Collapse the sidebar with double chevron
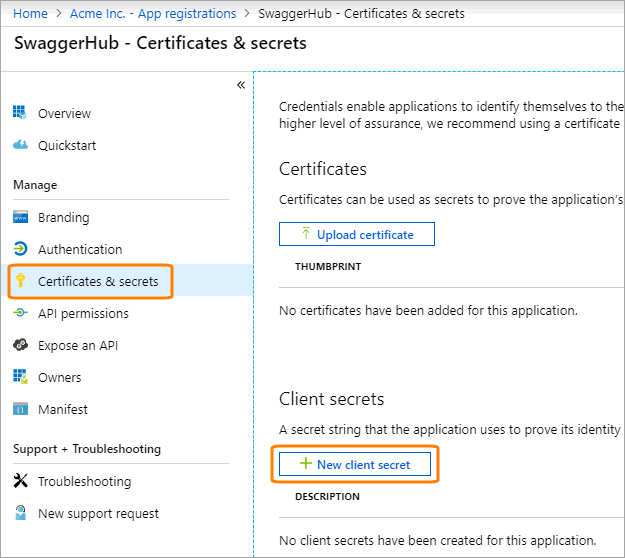The image size is (625, 558). click(x=240, y=85)
